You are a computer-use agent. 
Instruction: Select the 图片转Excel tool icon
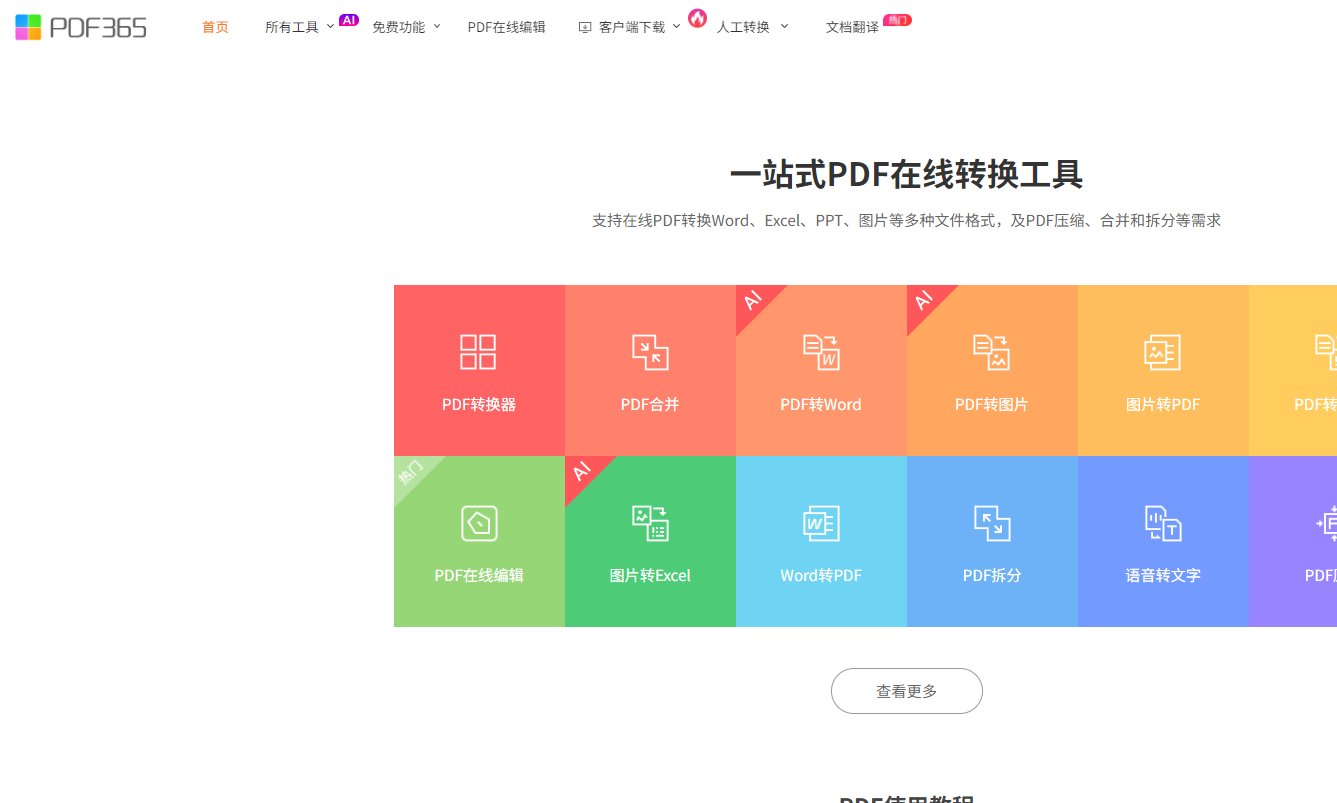(x=650, y=523)
